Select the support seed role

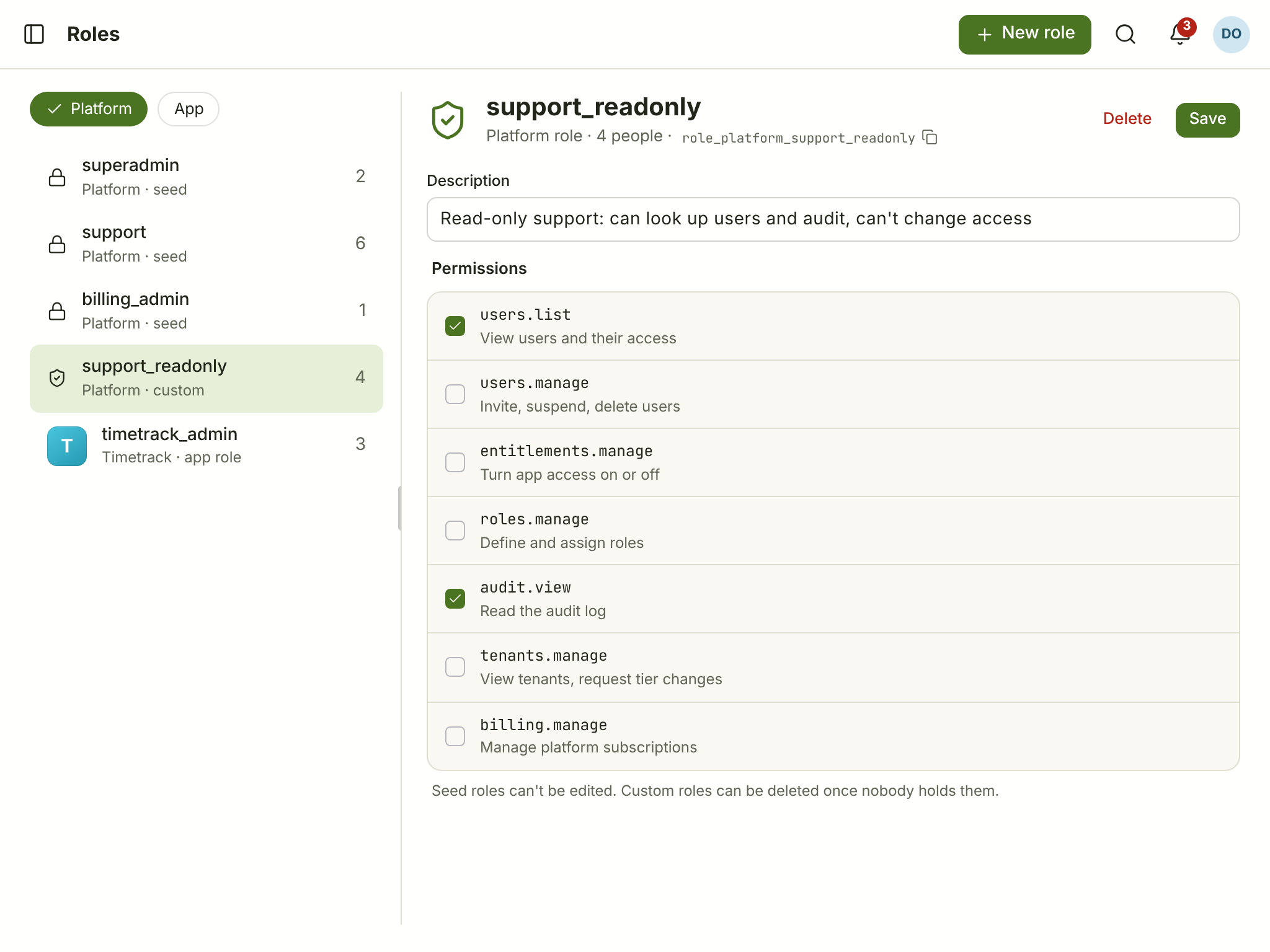coord(206,244)
